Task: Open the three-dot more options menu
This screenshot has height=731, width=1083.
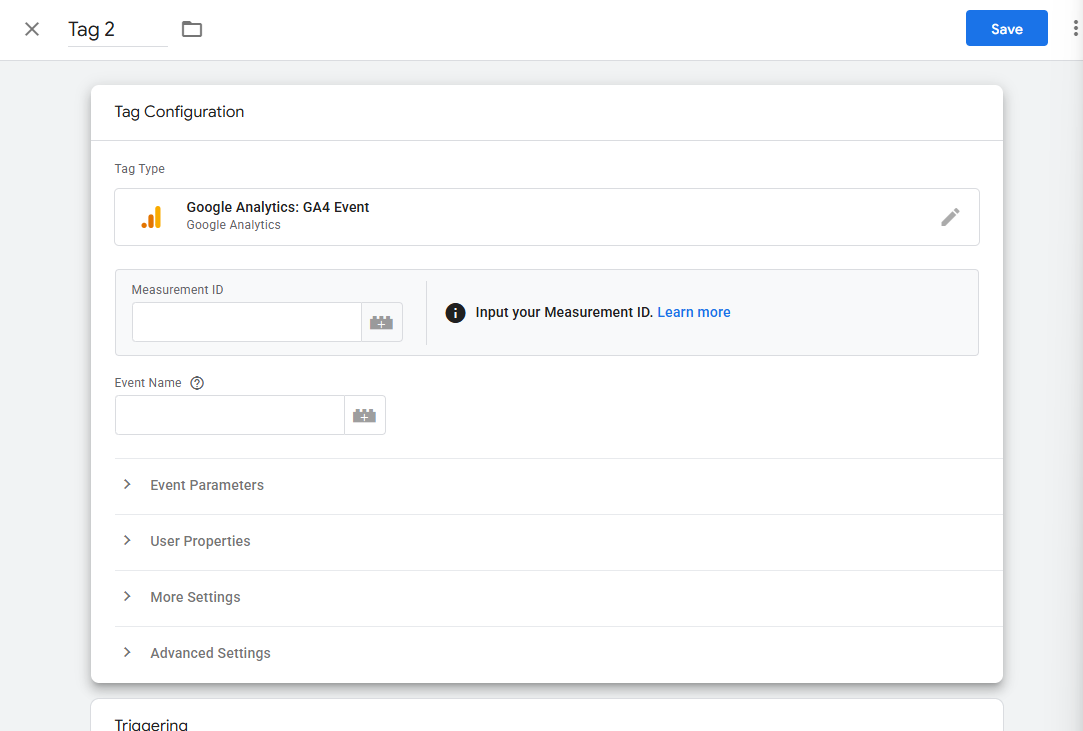Action: click(x=1075, y=28)
